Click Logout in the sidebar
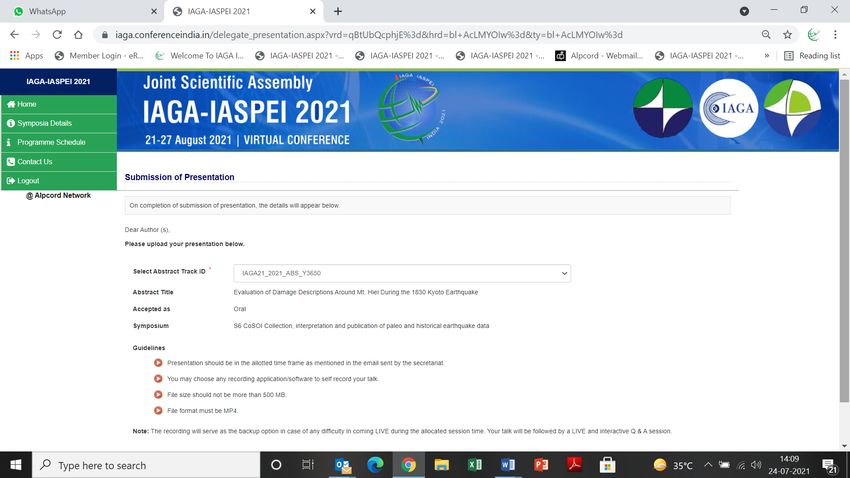850x478 pixels. click(x=59, y=180)
